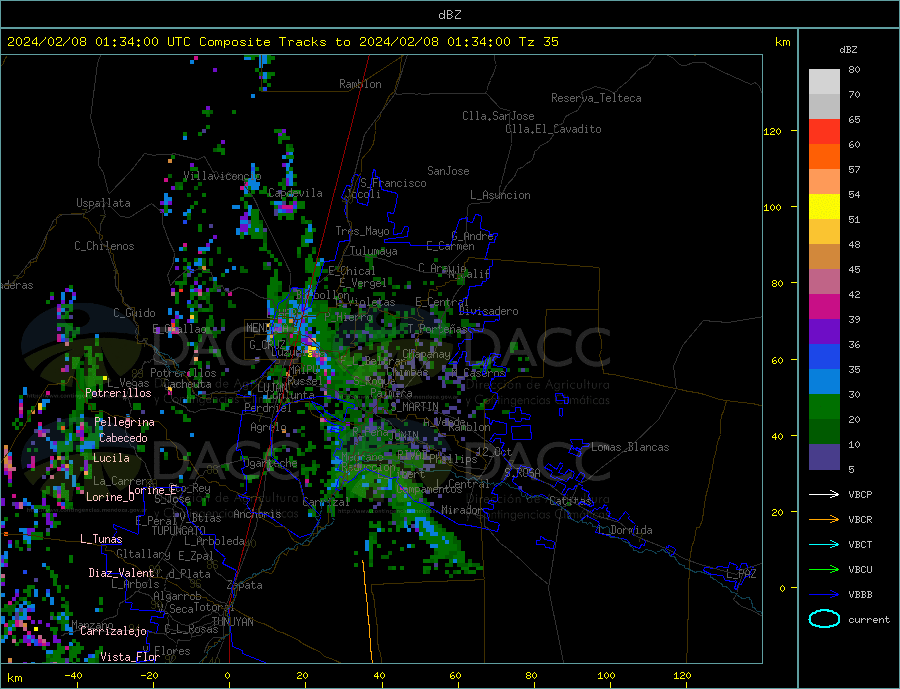
Task: Click the Zapata map label
Action: tap(245, 585)
